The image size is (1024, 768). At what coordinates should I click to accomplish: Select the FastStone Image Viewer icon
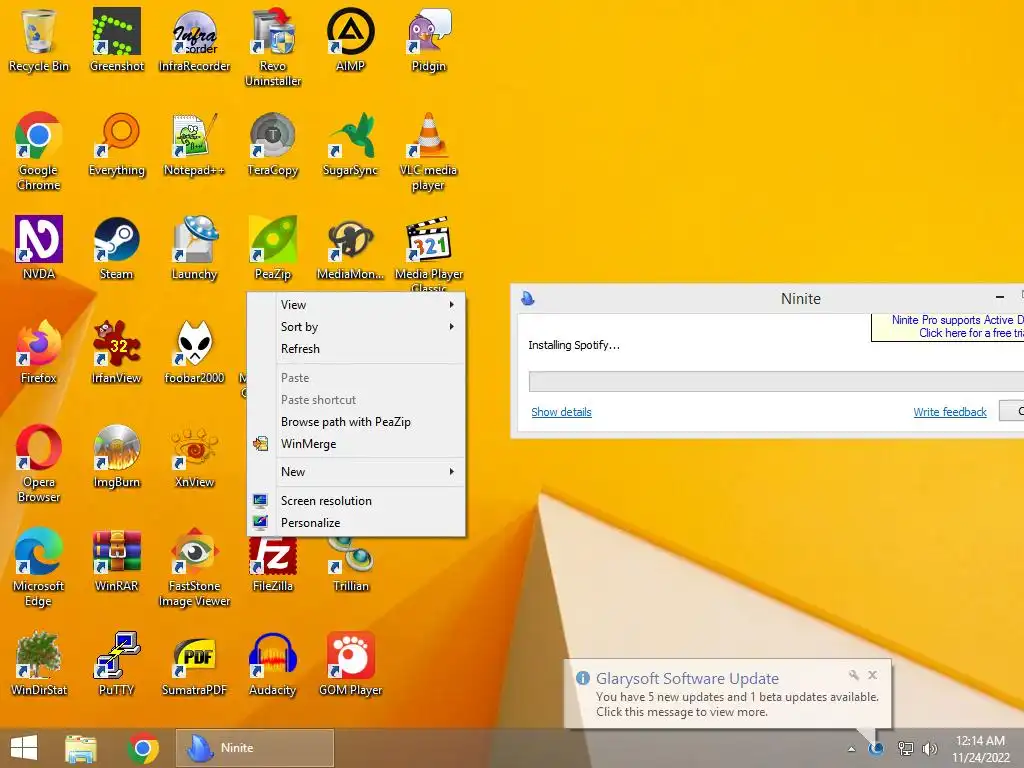[195, 566]
